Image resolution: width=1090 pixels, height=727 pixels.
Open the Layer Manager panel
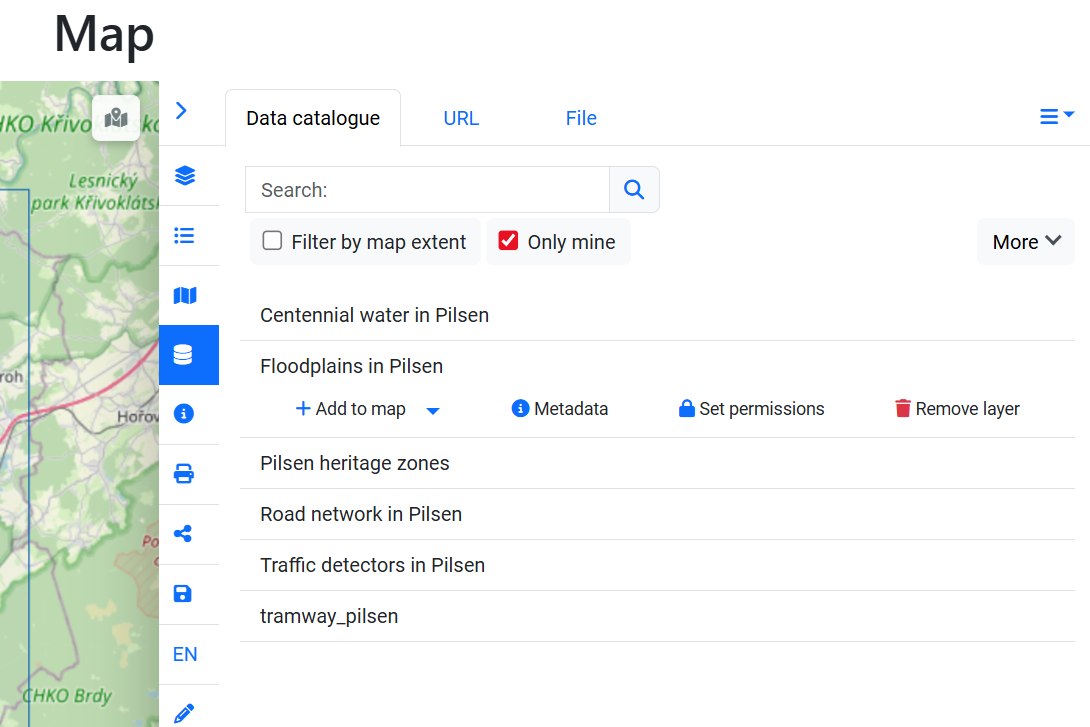[x=184, y=175]
